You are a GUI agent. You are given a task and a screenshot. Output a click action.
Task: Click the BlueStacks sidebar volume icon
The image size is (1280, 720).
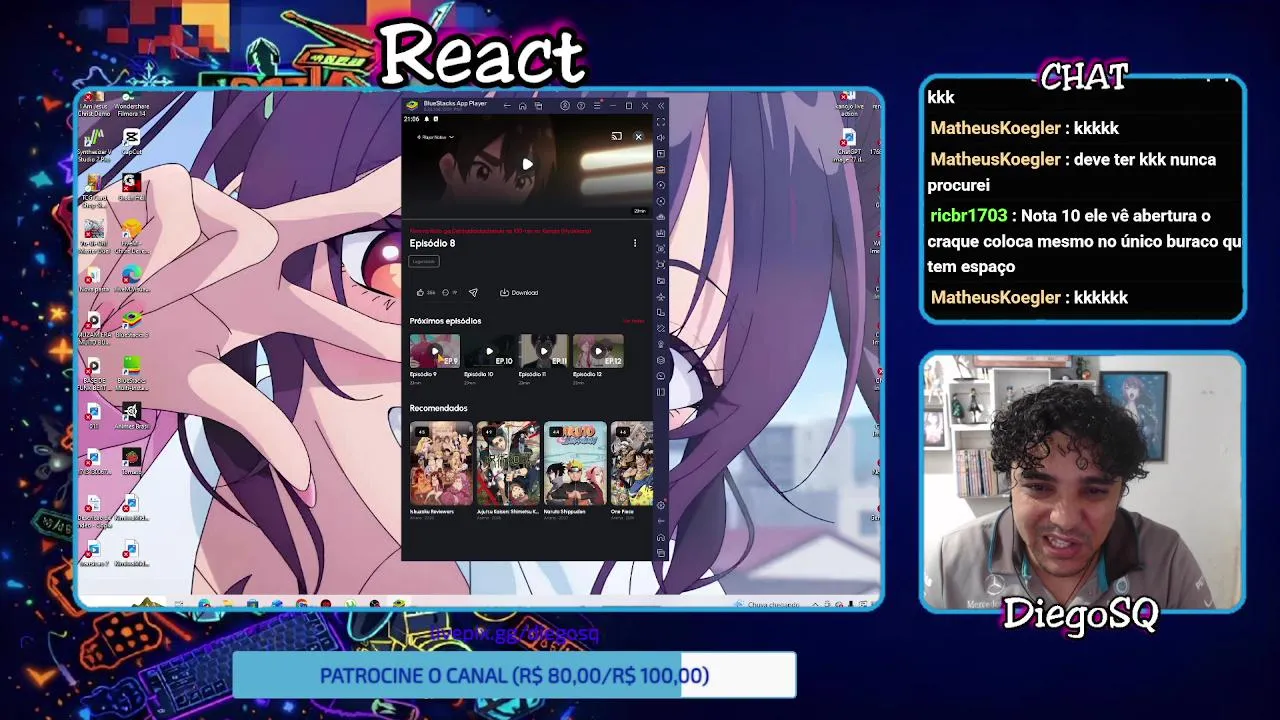pos(661,138)
